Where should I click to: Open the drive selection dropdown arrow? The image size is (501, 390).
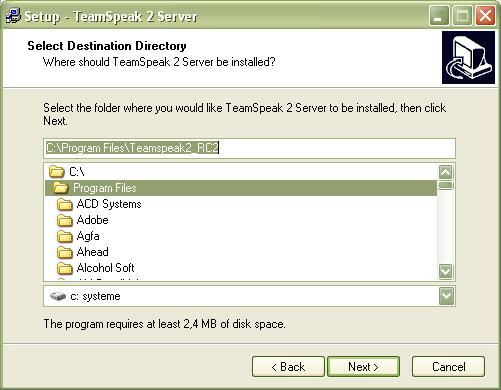[x=446, y=296]
